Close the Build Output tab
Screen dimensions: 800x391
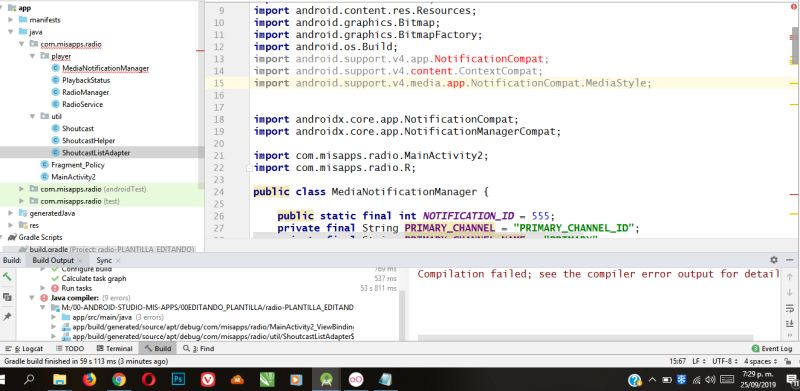[x=80, y=261]
